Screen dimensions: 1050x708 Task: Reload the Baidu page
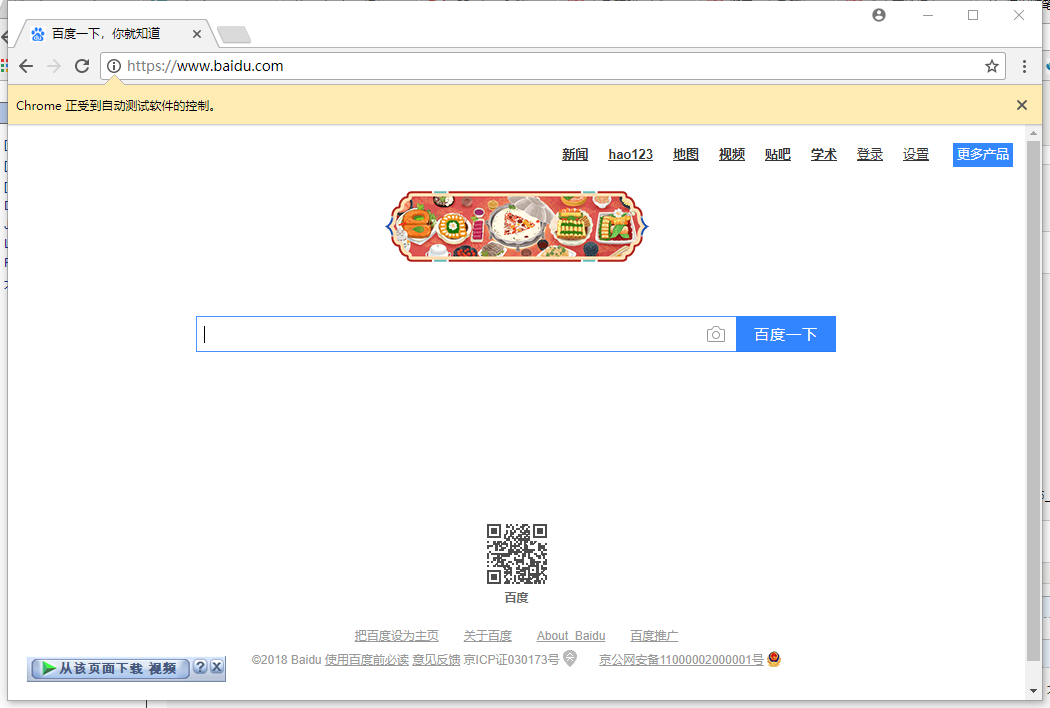tap(82, 66)
